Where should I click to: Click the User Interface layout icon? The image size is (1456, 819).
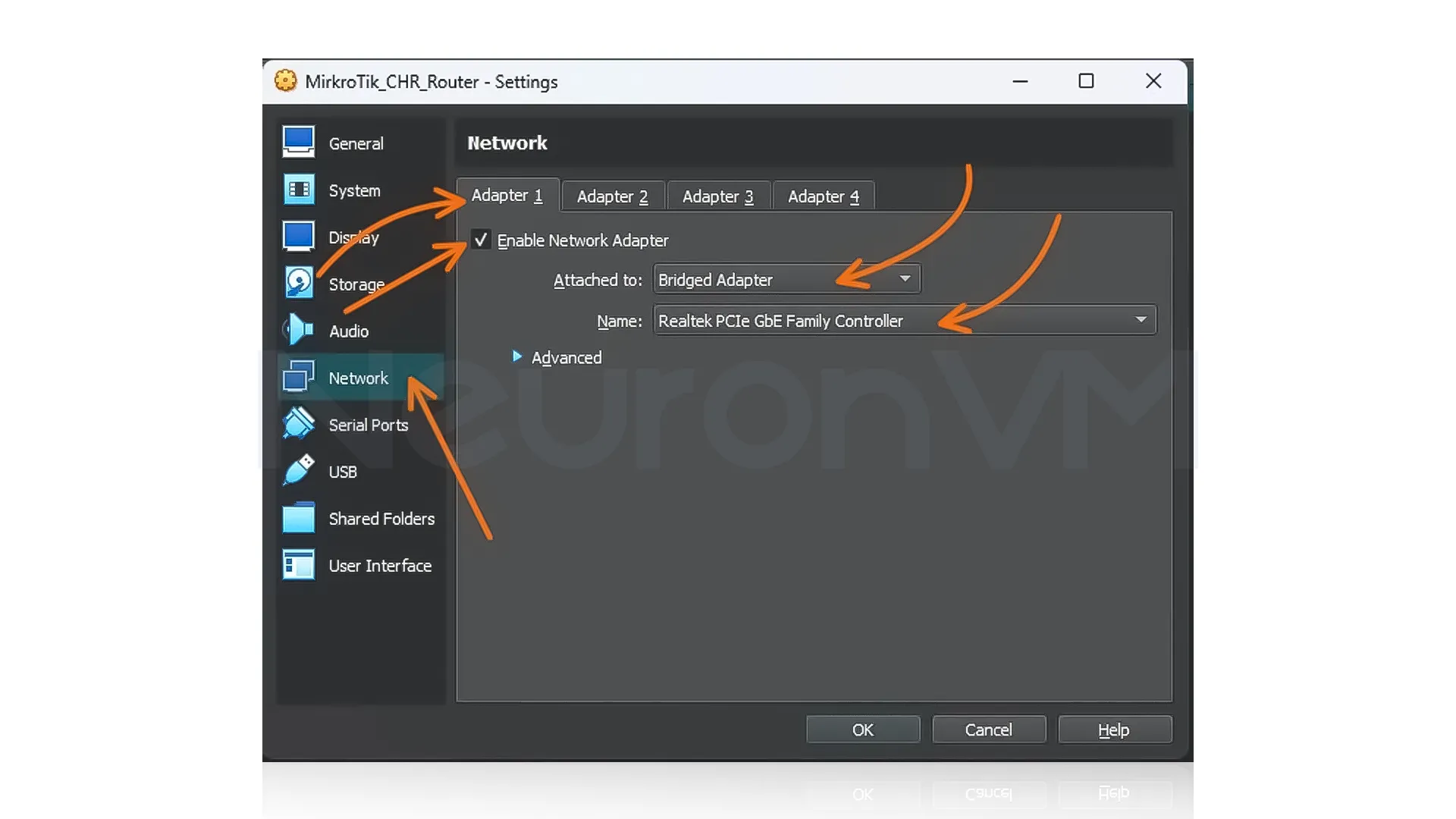click(x=298, y=565)
